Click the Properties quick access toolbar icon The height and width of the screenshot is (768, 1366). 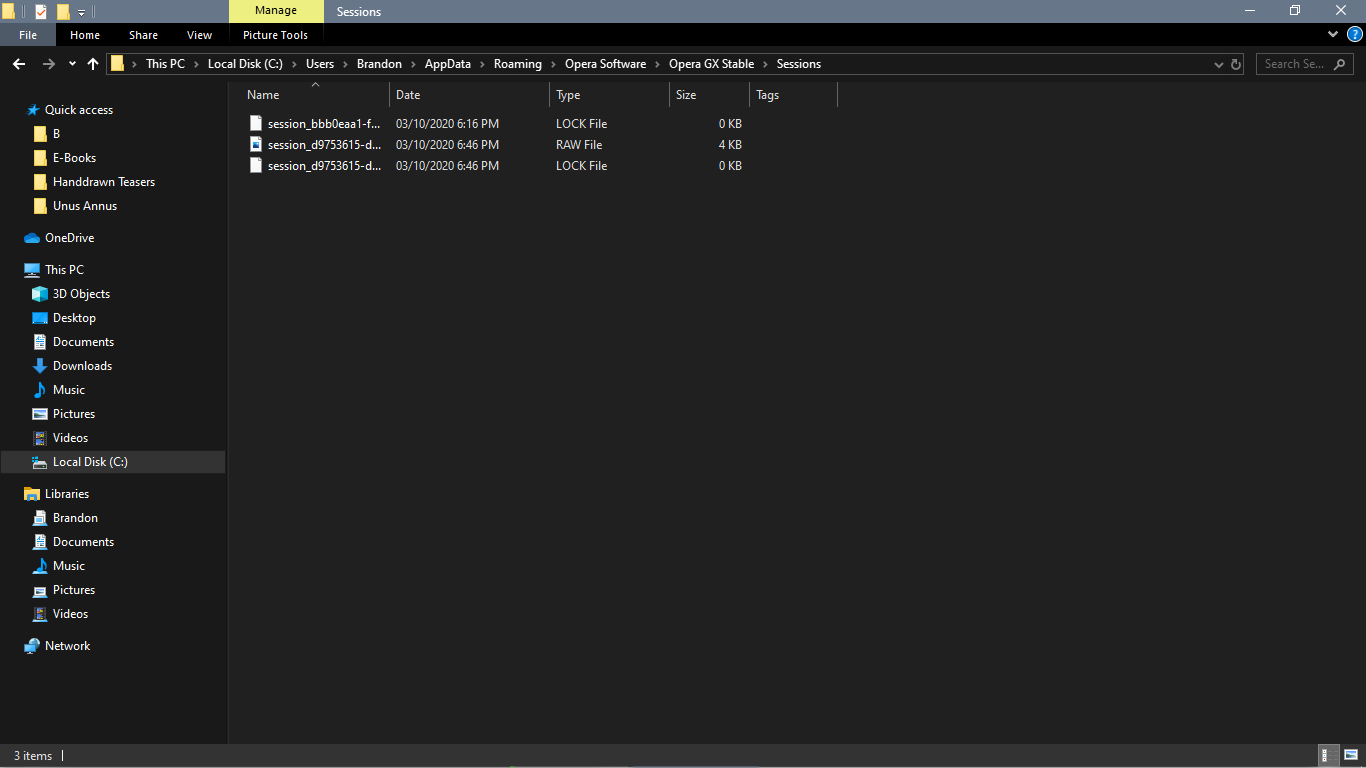pyautogui.click(x=40, y=12)
